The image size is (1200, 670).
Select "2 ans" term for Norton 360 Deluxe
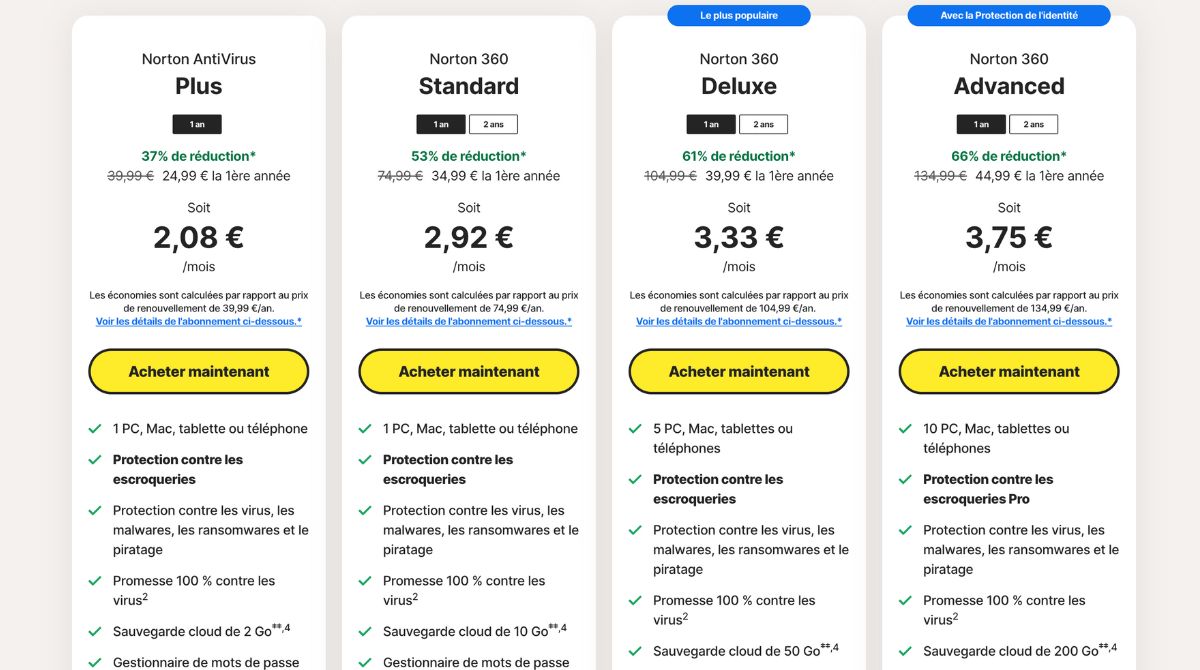tap(763, 124)
